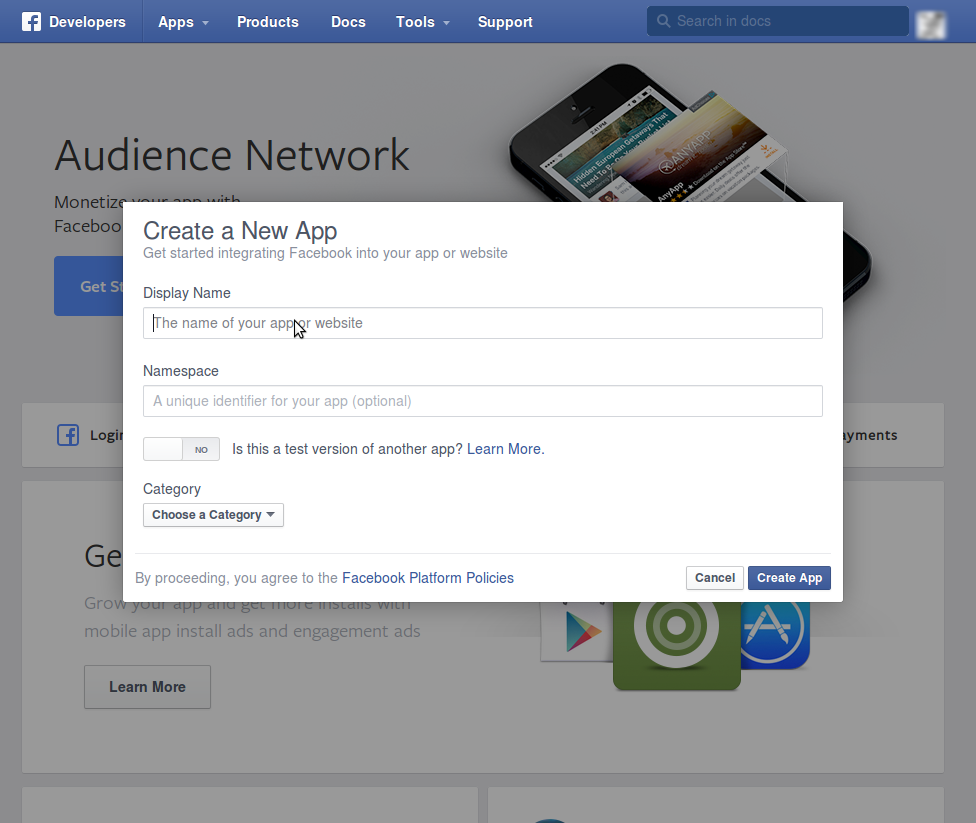Click the green target app icon
Viewport: 976px width, 823px height.
[x=677, y=644]
